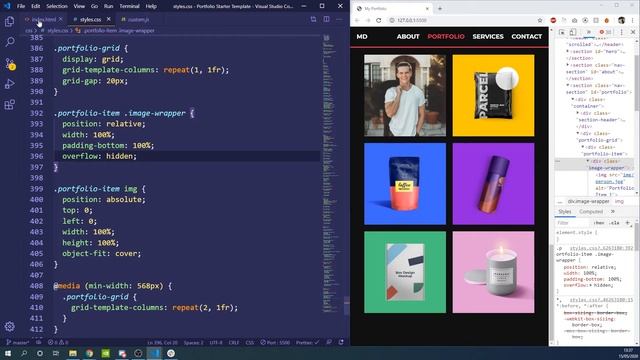Viewport: 640px width, 360px height.
Task: Click Open Changes icon in editor title bar
Action: click(313, 19)
